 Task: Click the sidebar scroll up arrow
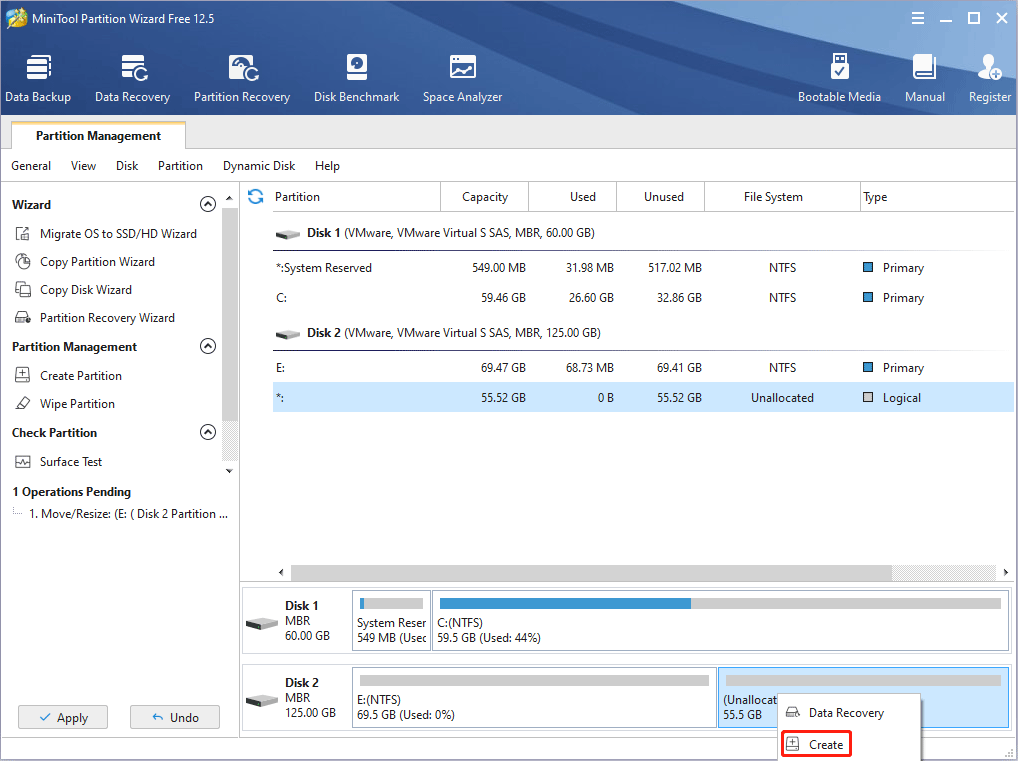pos(229,197)
